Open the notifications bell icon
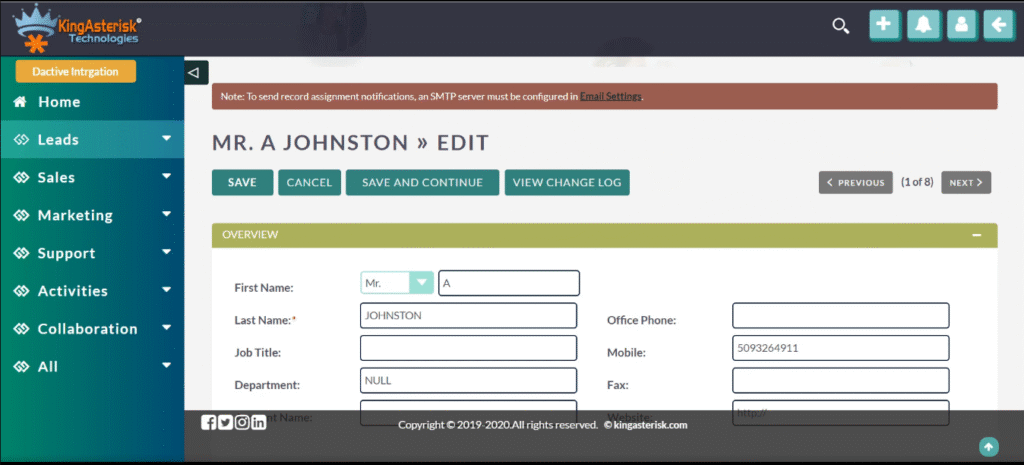 (x=922, y=26)
